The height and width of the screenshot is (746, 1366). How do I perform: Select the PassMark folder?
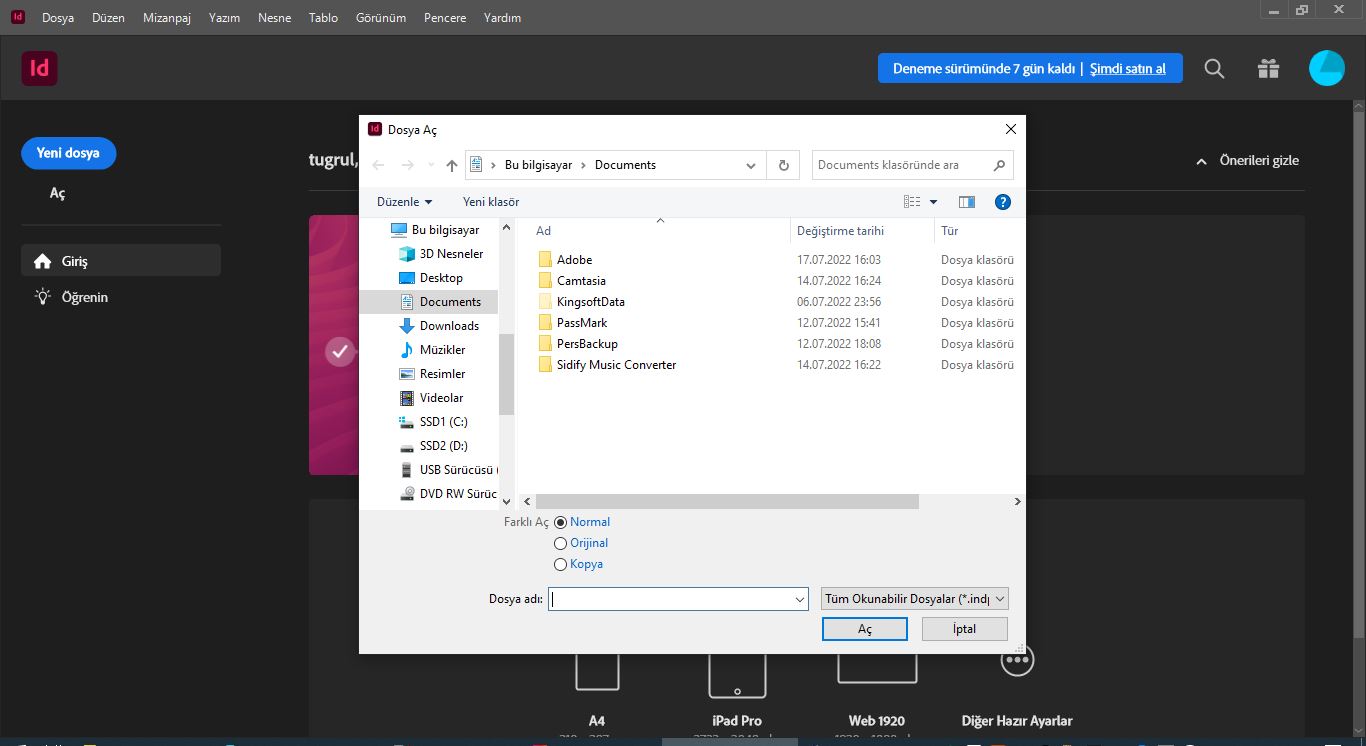pyautogui.click(x=582, y=323)
